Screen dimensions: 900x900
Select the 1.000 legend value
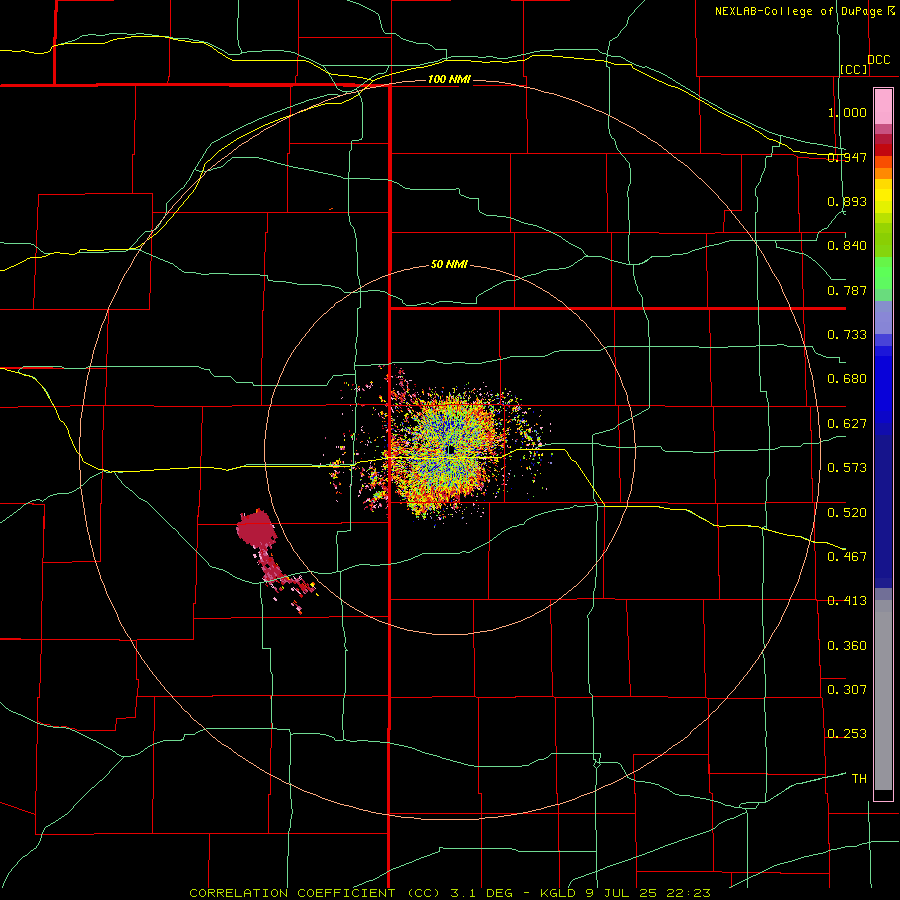(847, 112)
